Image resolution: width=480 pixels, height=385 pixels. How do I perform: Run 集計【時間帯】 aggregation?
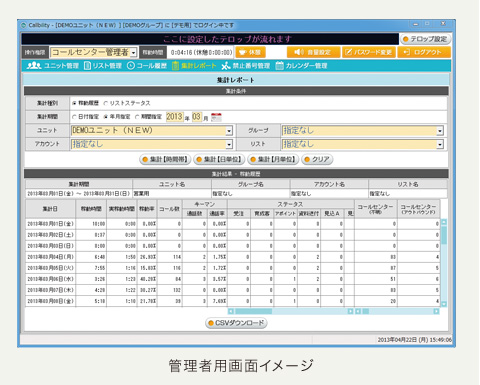tap(165, 160)
